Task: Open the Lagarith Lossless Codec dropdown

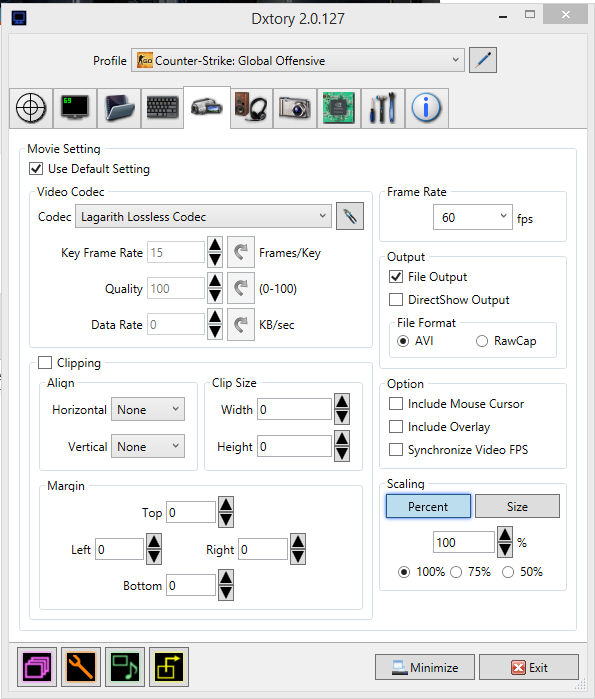Action: click(x=203, y=217)
